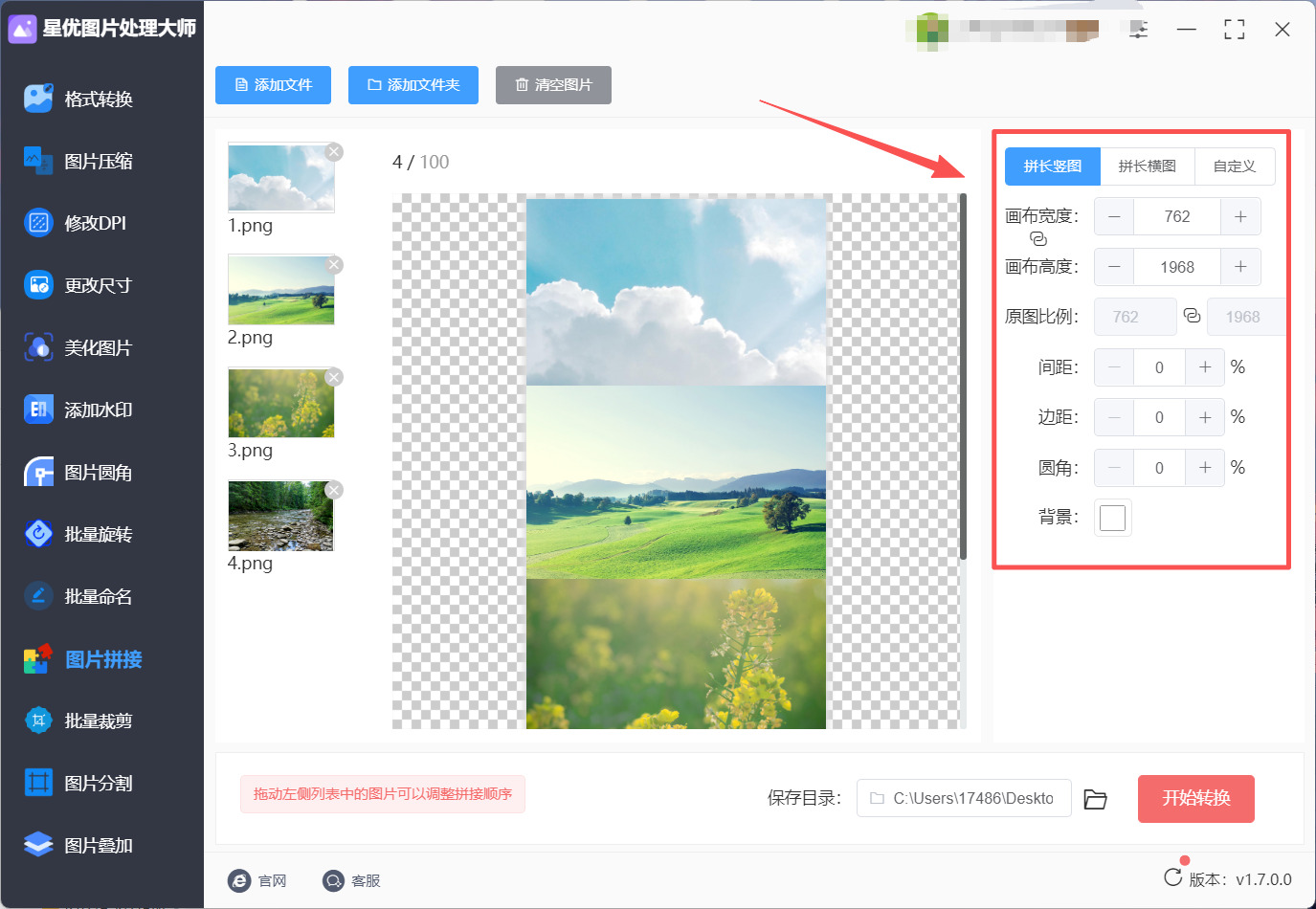Open the 图片圆角 rounded corner tool

click(78, 472)
